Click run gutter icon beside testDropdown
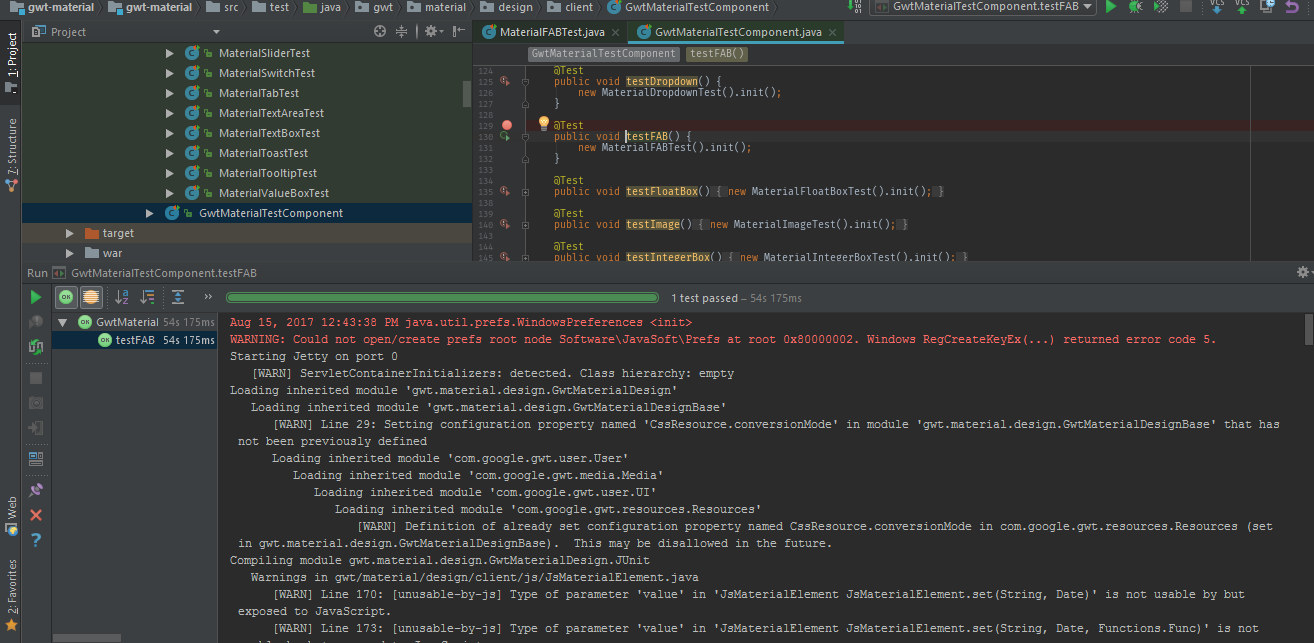 tap(505, 81)
